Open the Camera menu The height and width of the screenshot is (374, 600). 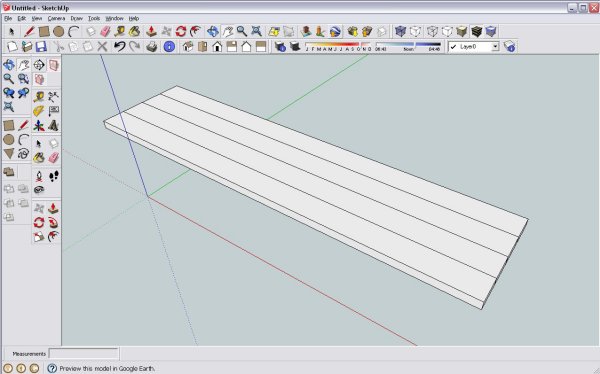tap(56, 18)
